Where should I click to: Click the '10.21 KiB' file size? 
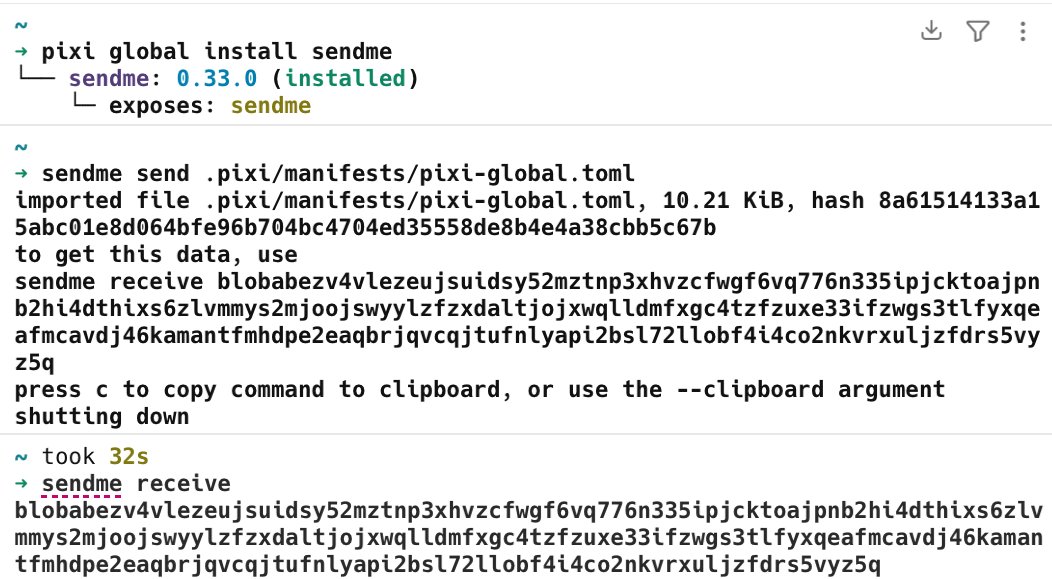coord(723,201)
